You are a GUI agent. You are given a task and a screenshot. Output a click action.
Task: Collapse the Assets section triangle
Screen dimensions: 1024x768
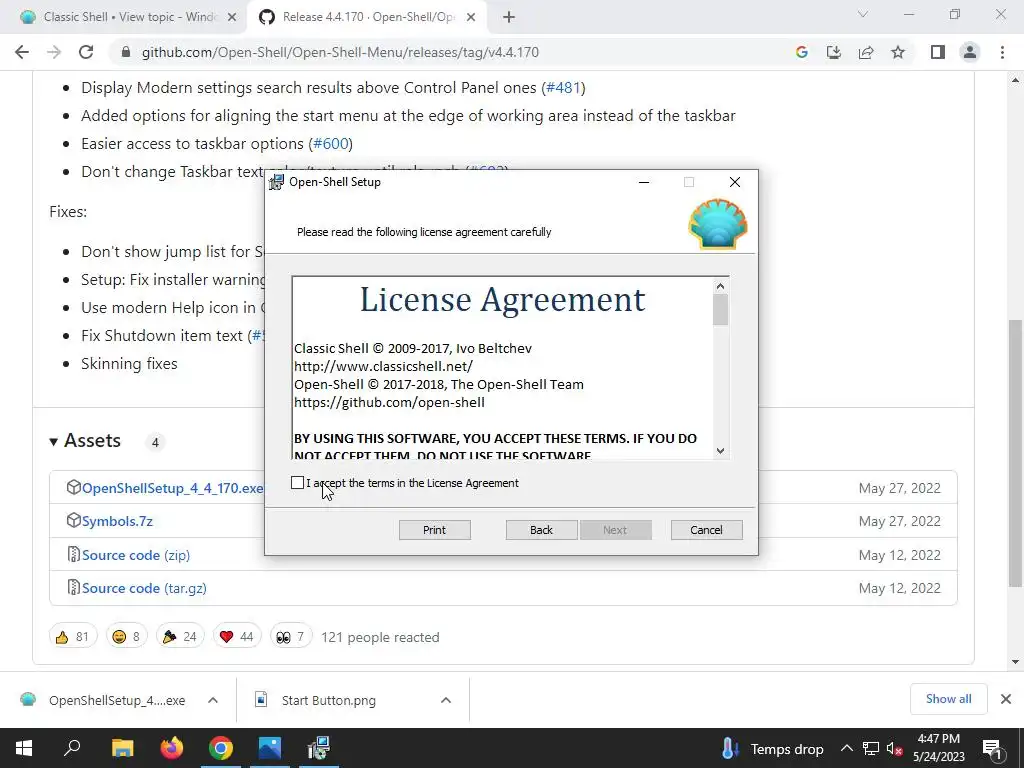click(54, 442)
